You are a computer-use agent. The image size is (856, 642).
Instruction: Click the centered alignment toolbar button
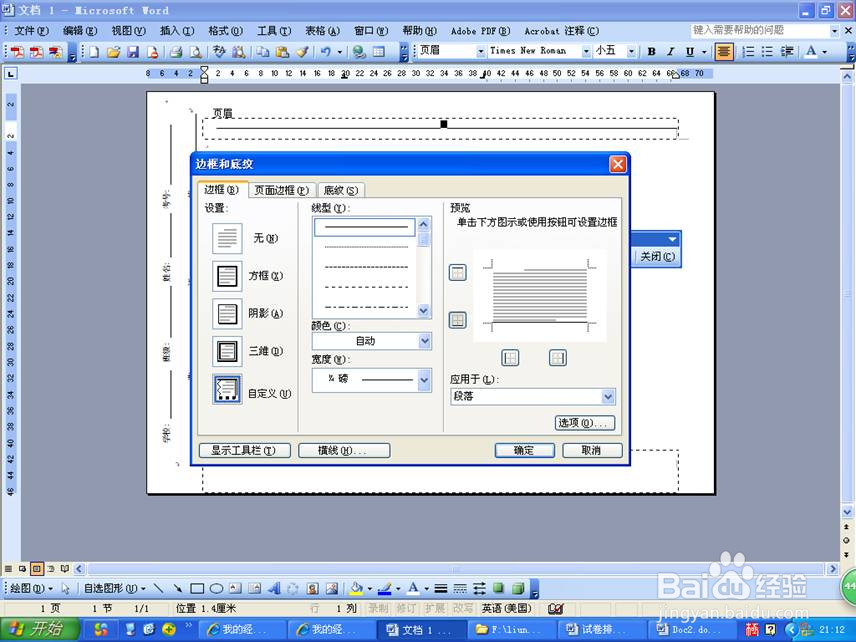point(723,52)
